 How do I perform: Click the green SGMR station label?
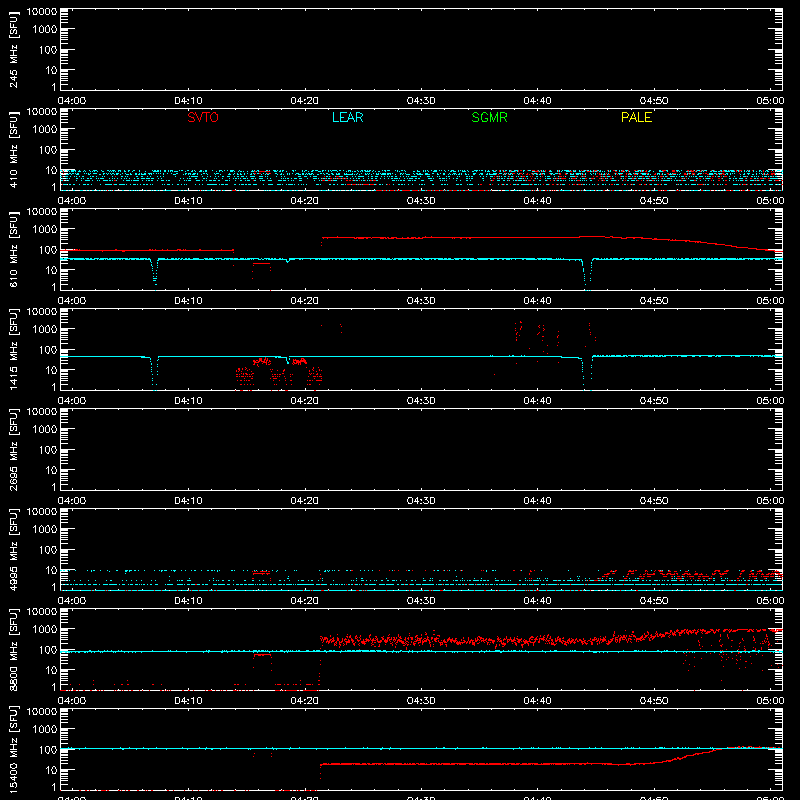click(x=489, y=117)
